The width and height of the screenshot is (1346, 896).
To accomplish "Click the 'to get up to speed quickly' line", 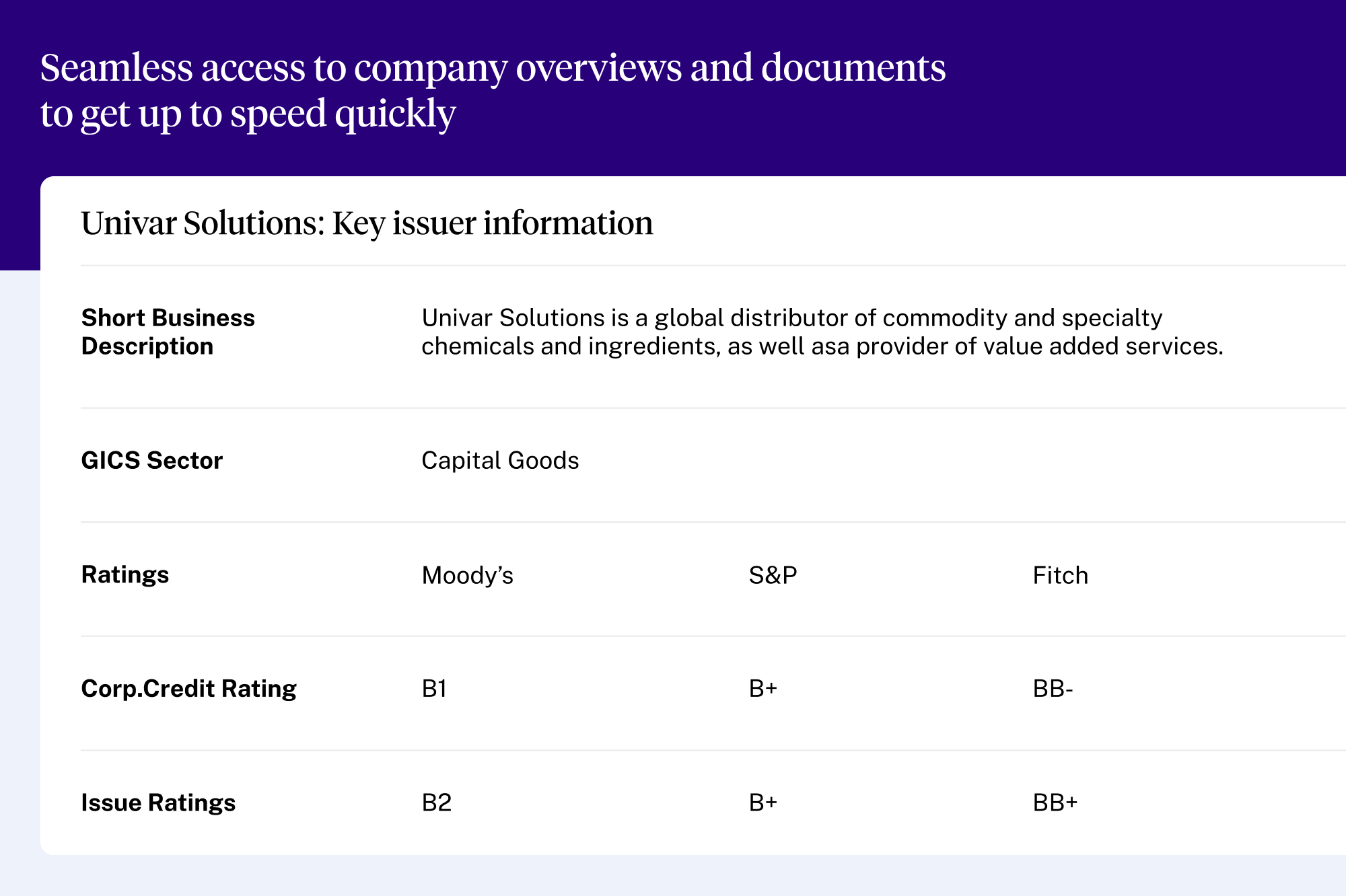I will coord(248,114).
